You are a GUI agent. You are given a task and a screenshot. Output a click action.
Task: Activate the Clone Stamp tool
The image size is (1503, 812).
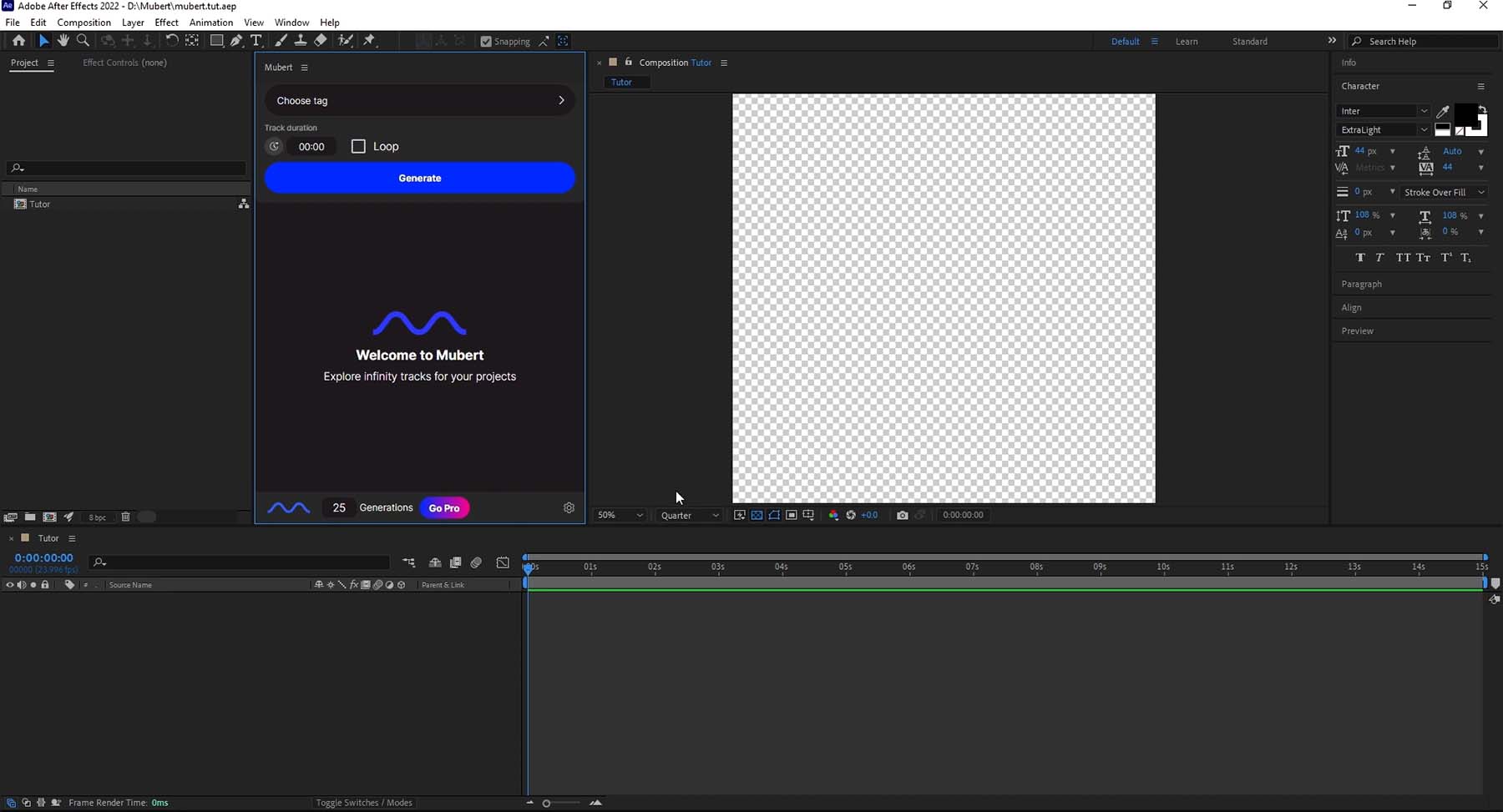click(302, 40)
